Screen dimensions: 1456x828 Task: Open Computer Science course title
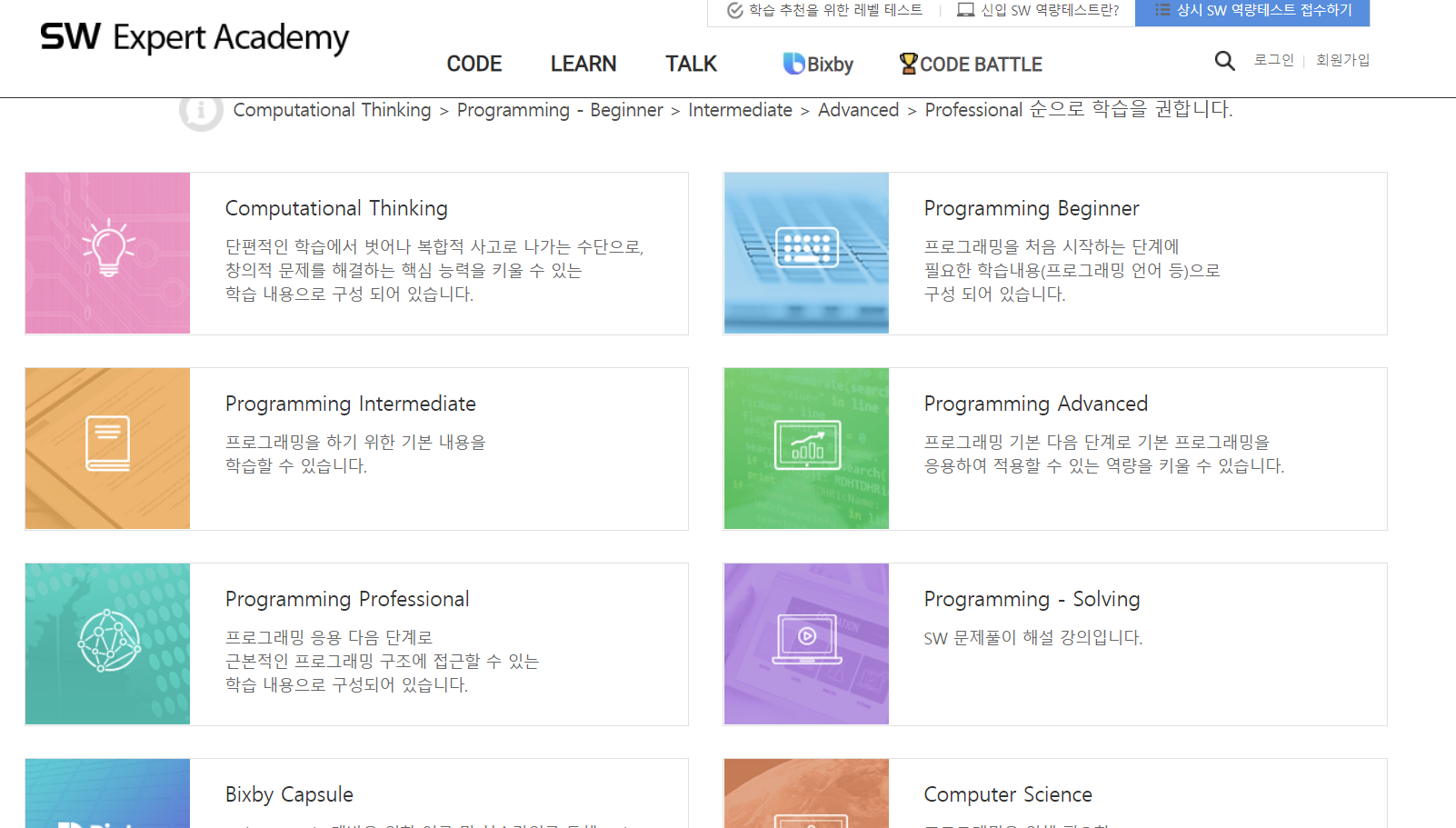[1008, 794]
